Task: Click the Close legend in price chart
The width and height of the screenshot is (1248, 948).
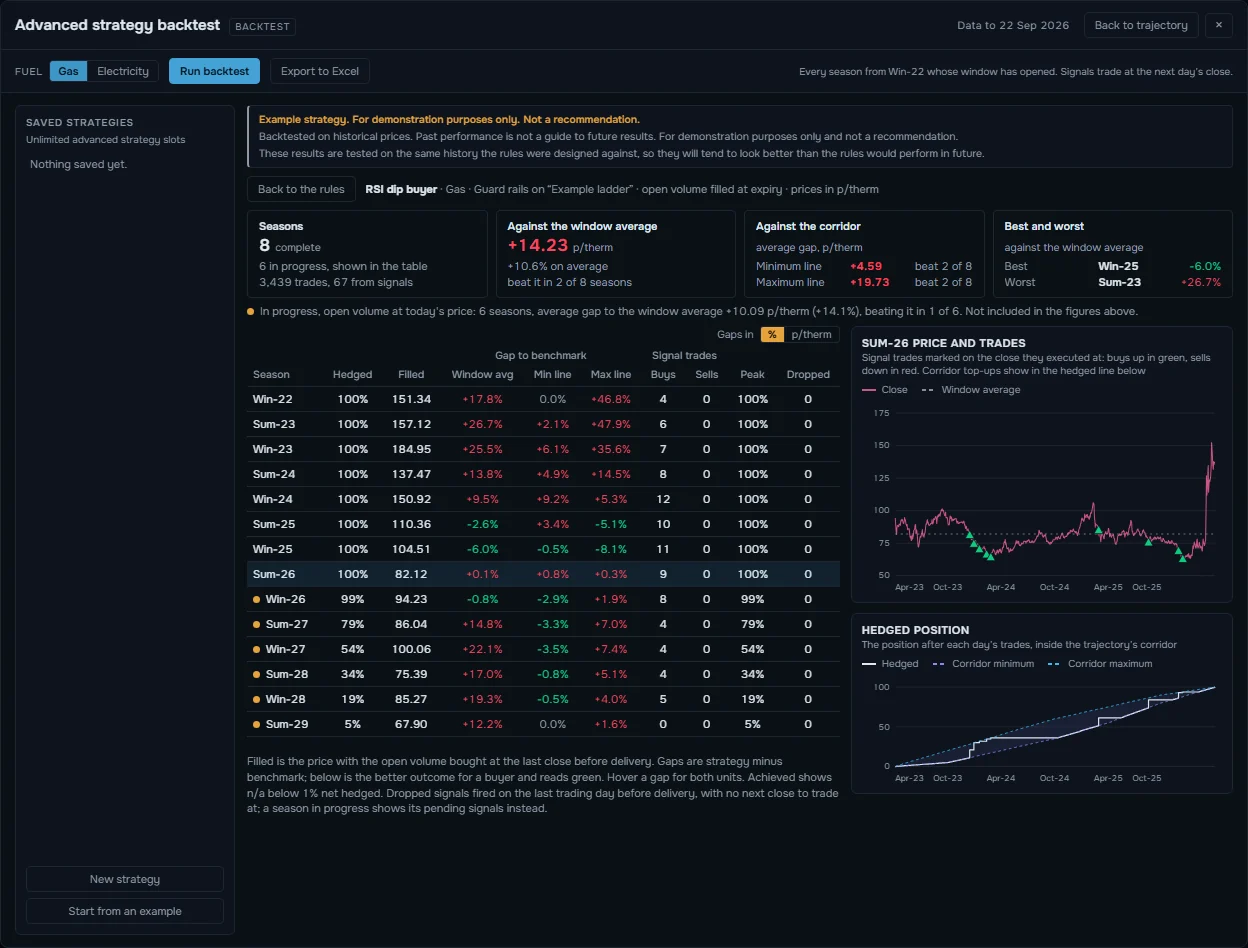Action: (884, 390)
